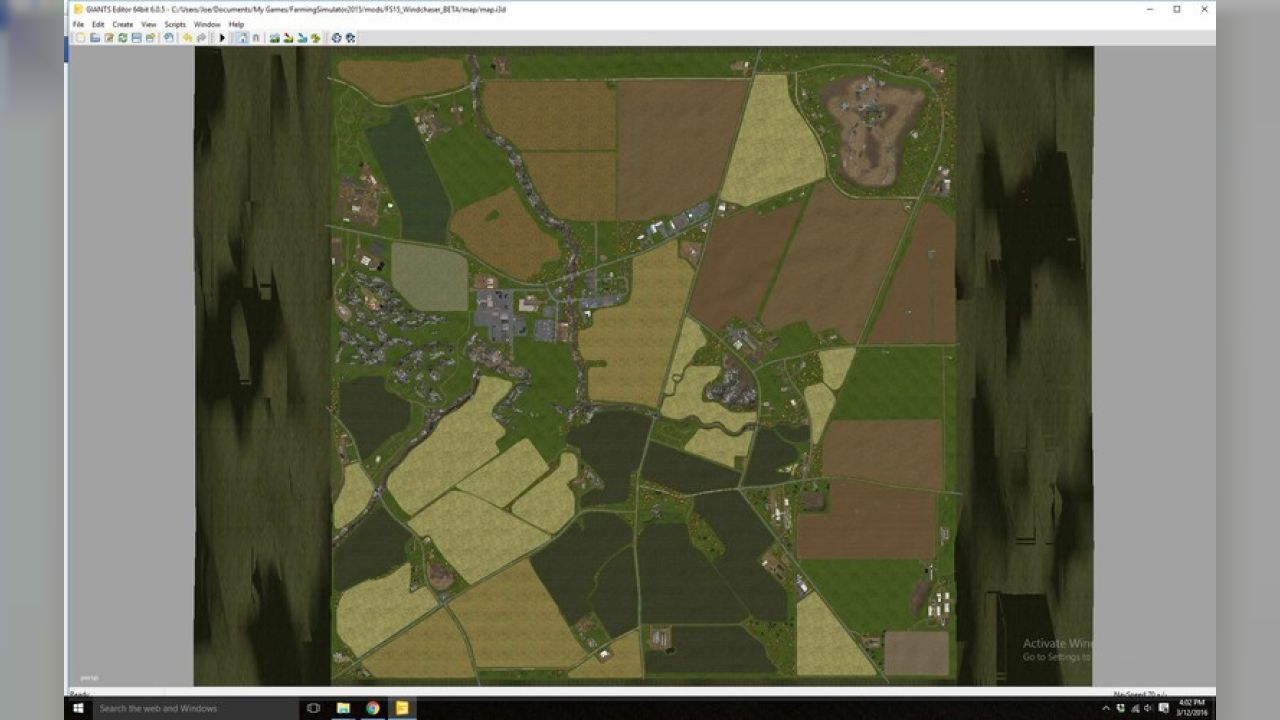Click the first round gear toolbar icon

336,38
